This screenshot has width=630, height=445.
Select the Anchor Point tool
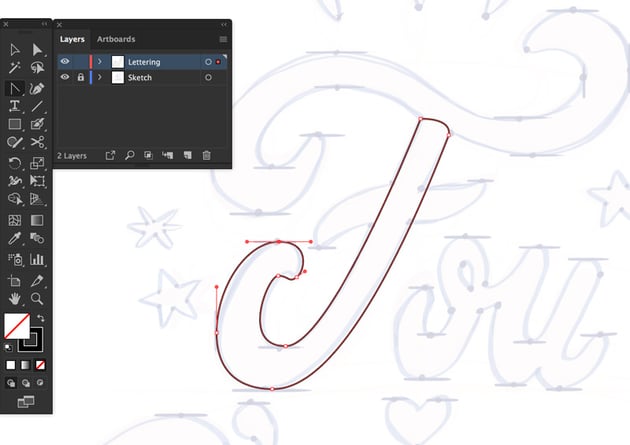(x=14, y=88)
